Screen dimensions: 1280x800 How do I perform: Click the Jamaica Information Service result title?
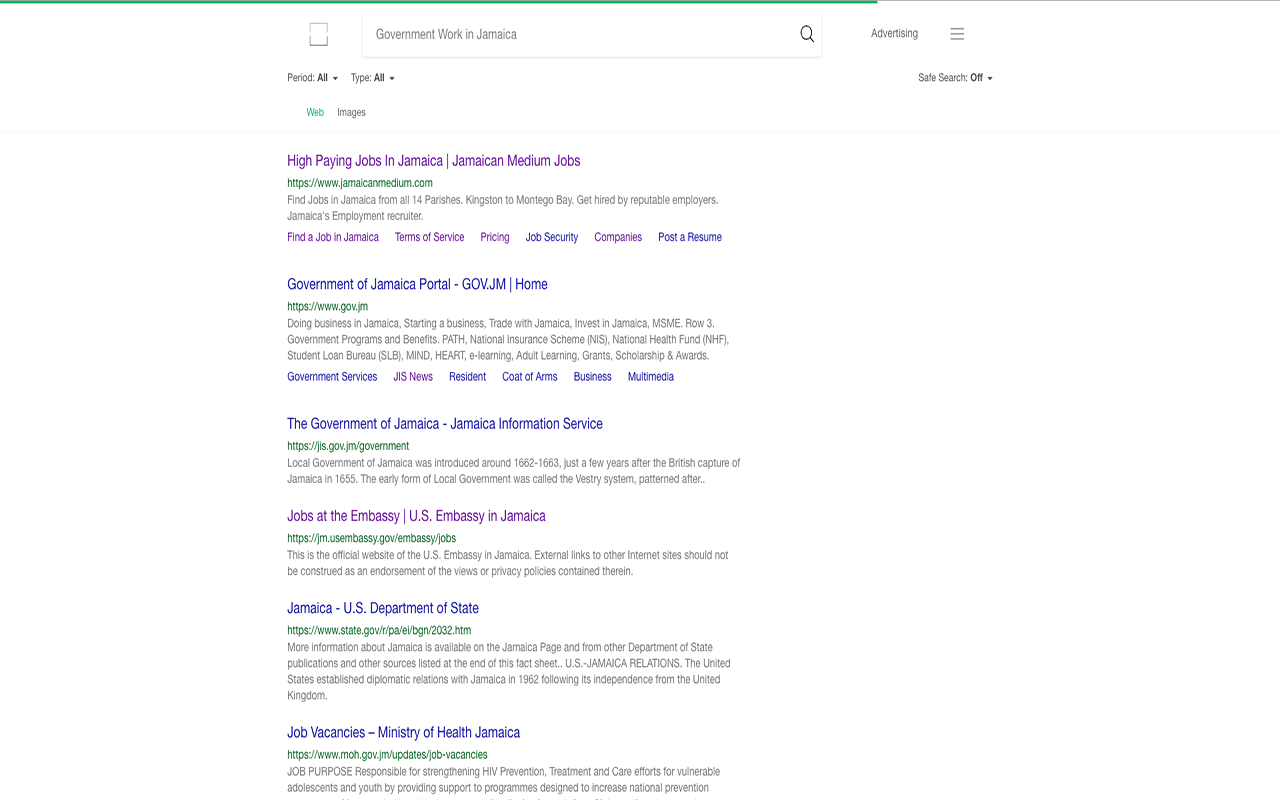tap(444, 424)
